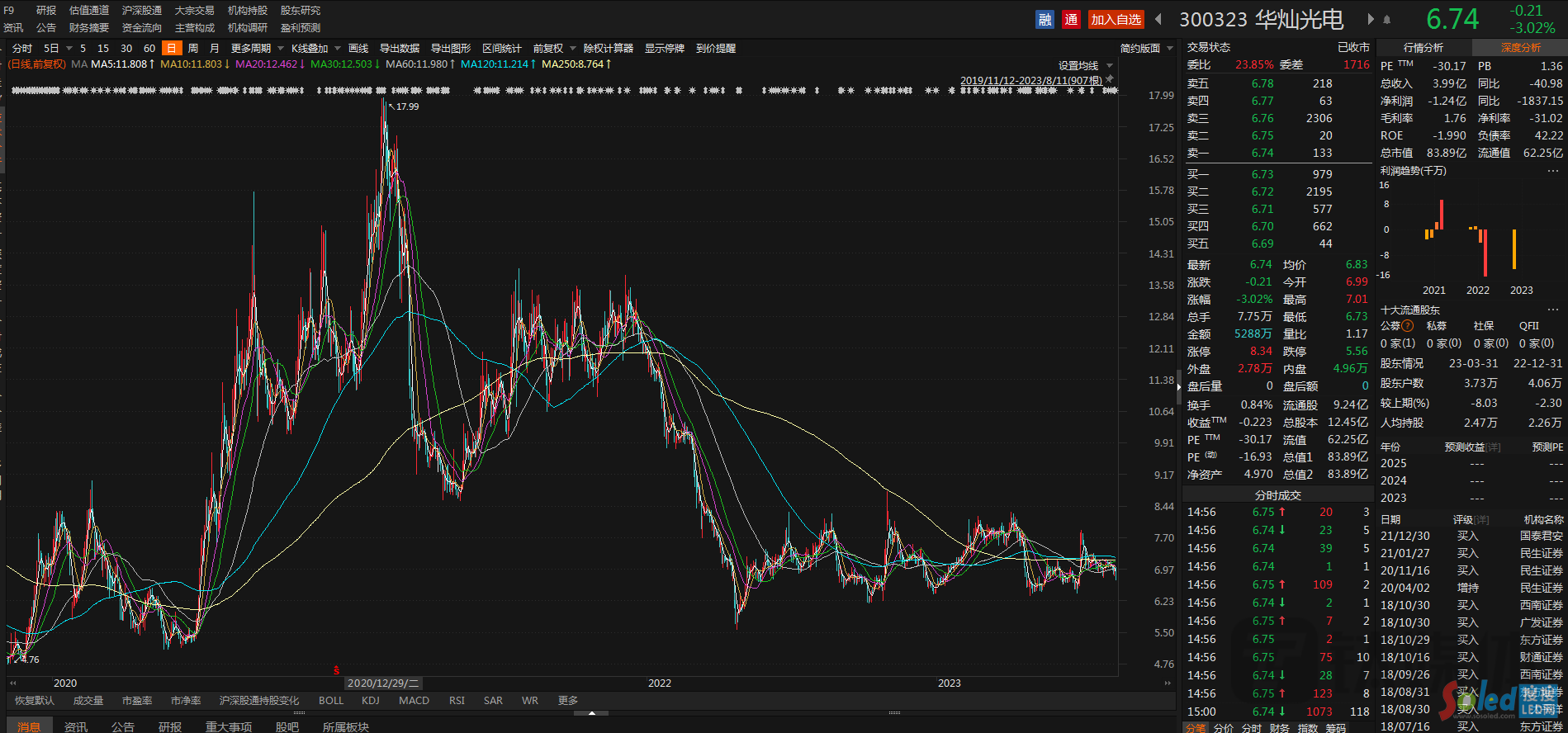The height and width of the screenshot is (733, 1568).
Task: Open the 前复权 adjustment dropdown
Action: click(552, 49)
